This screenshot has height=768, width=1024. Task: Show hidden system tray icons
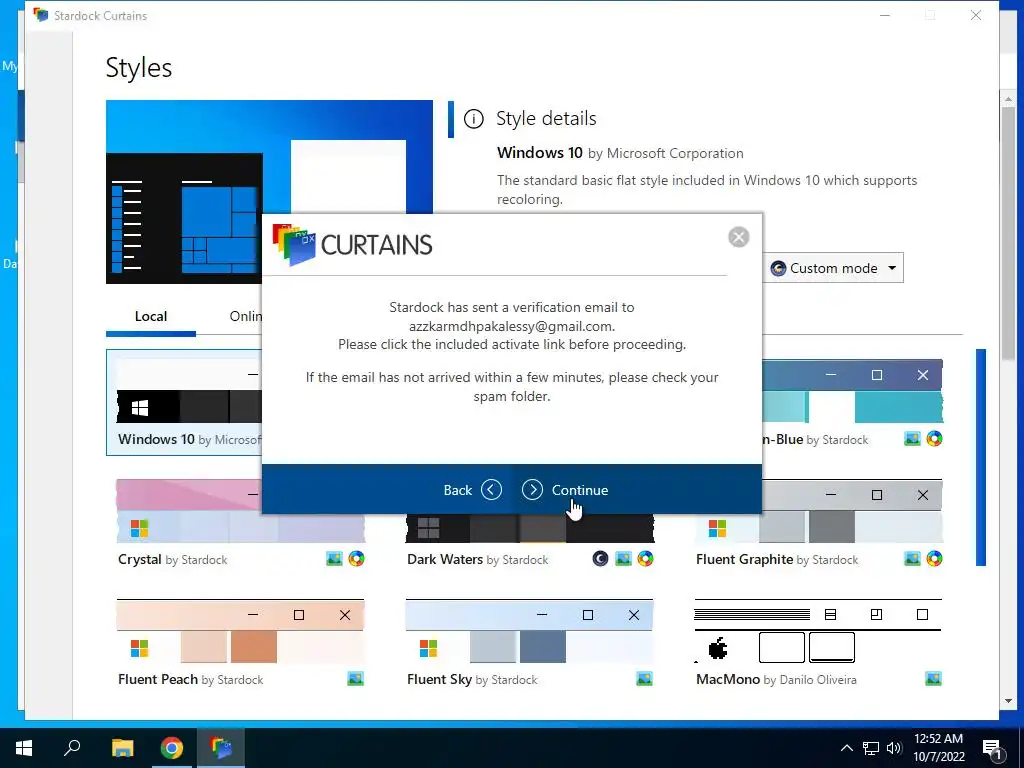click(846, 748)
